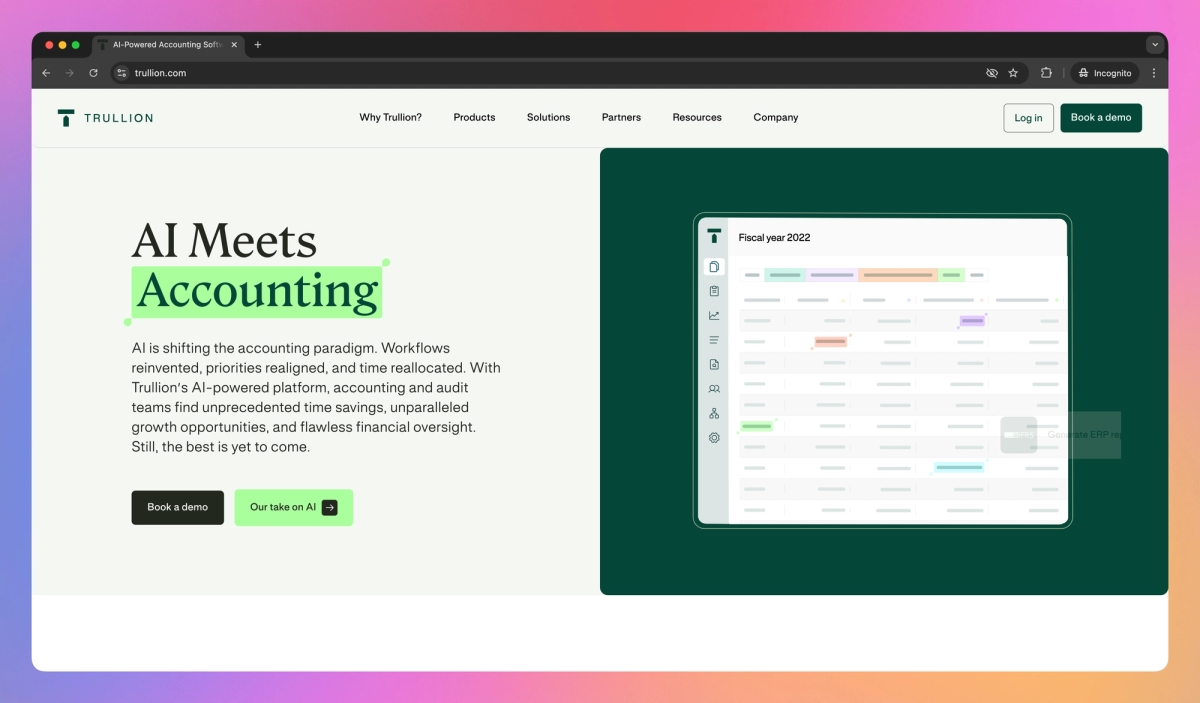The image size is (1200, 703).
Task: Go back using browser back arrow
Action: (46, 73)
